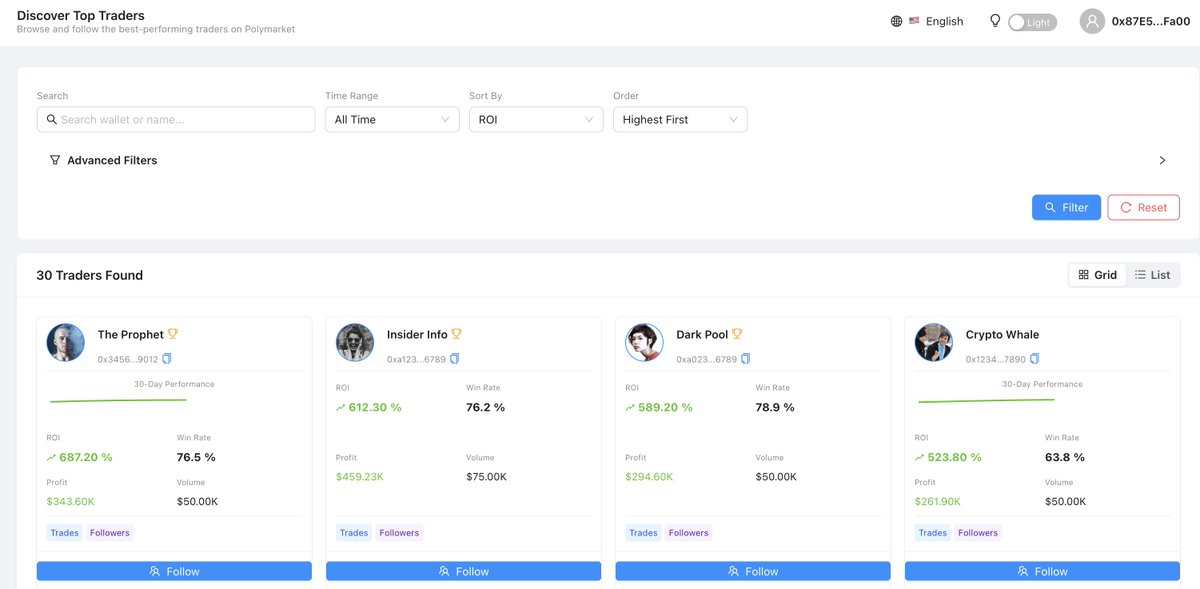Click the blue Filter button
1200x589 pixels.
tap(1066, 207)
